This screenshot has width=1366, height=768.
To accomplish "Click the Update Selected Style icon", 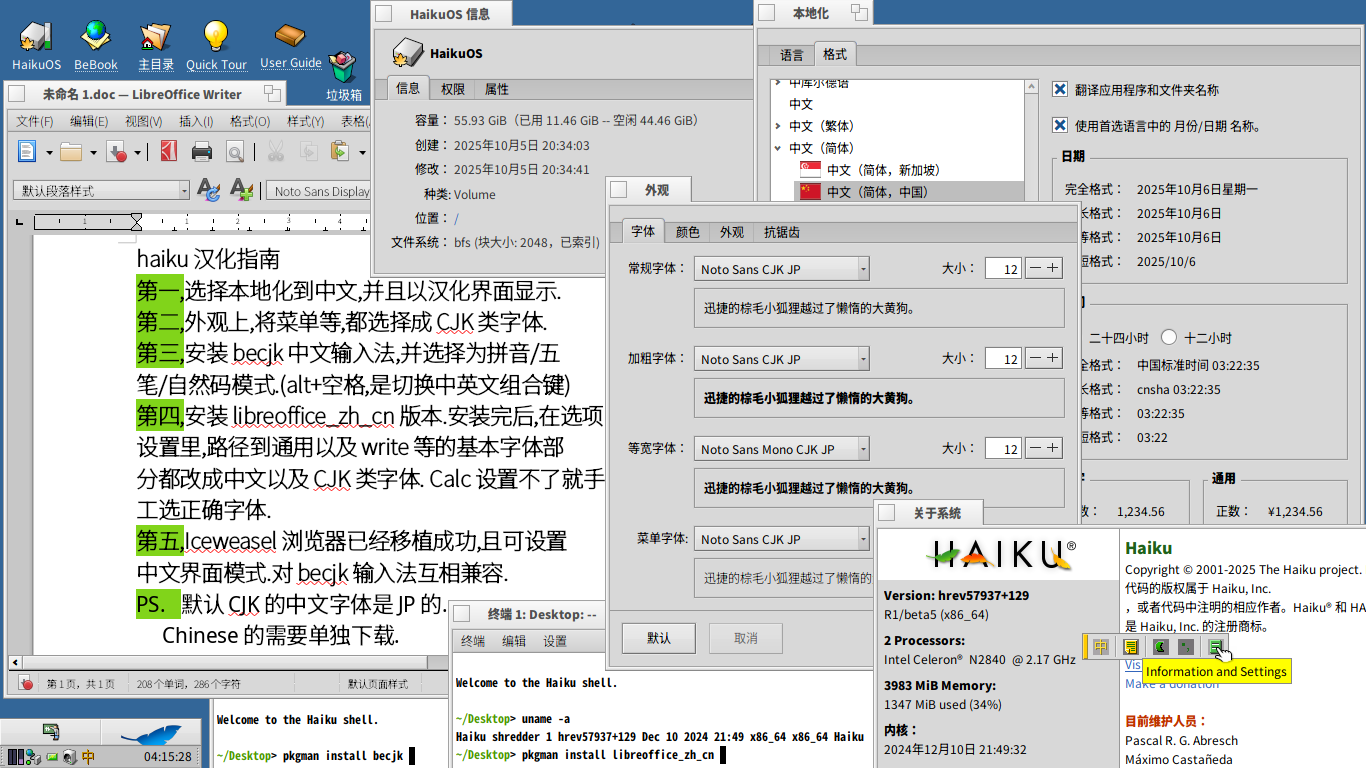I will click(x=208, y=190).
